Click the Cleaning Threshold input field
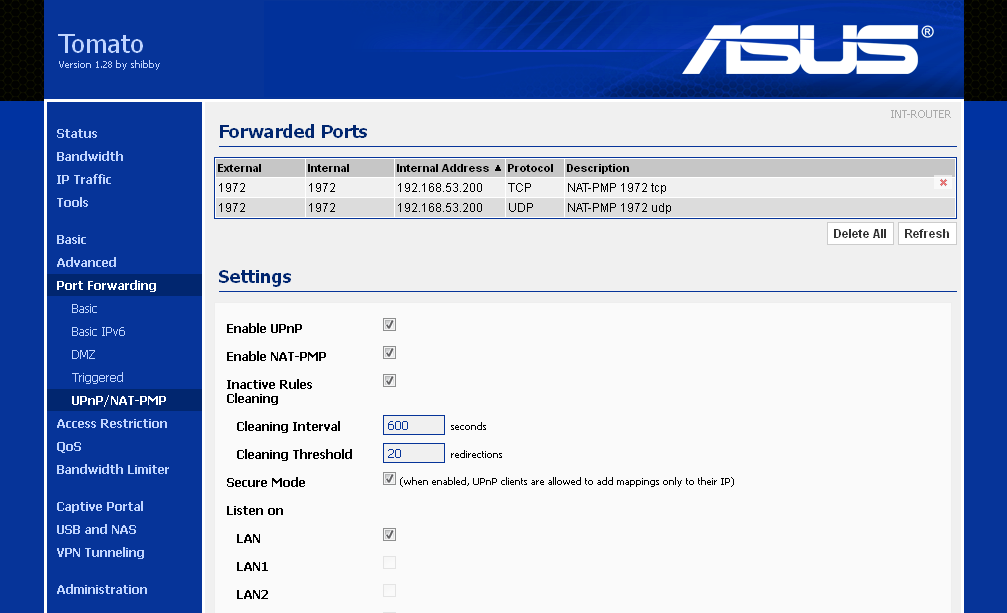 pyautogui.click(x=414, y=454)
